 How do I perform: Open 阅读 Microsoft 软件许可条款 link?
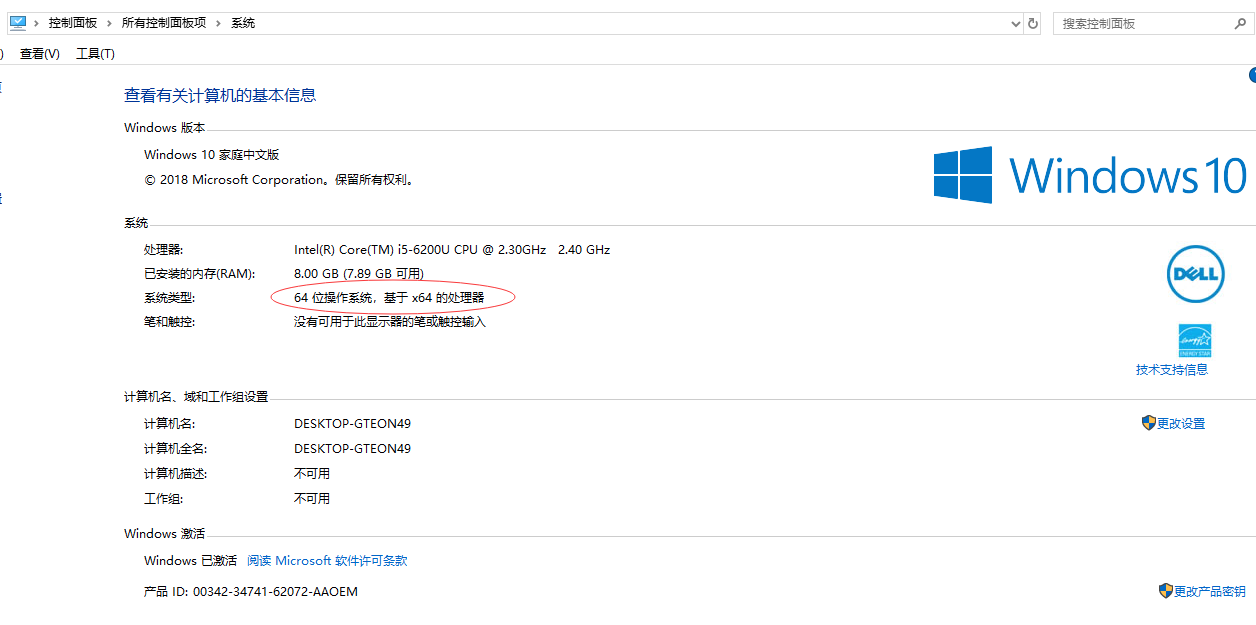[327, 561]
